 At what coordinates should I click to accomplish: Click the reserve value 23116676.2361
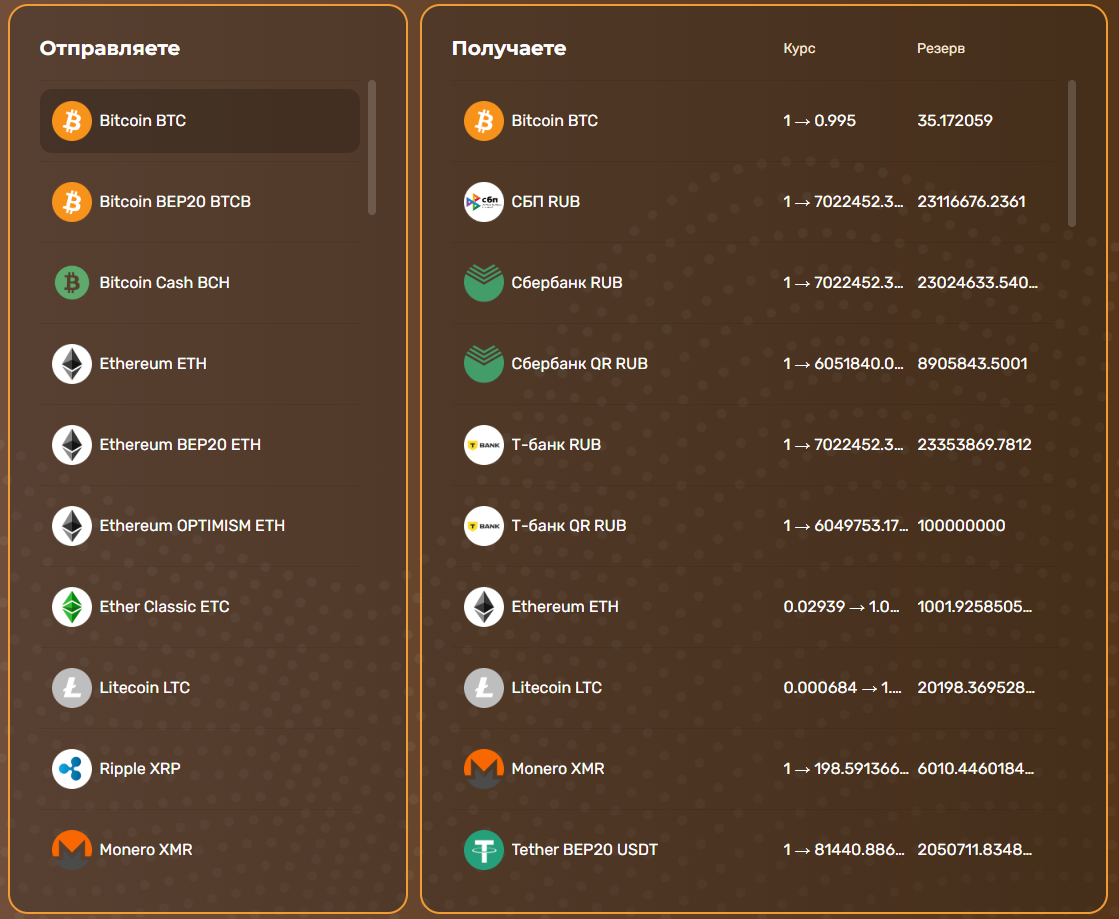tap(971, 202)
